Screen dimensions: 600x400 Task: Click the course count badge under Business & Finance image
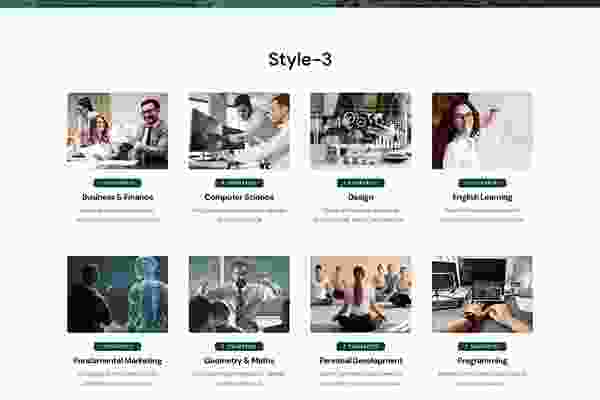click(x=117, y=183)
